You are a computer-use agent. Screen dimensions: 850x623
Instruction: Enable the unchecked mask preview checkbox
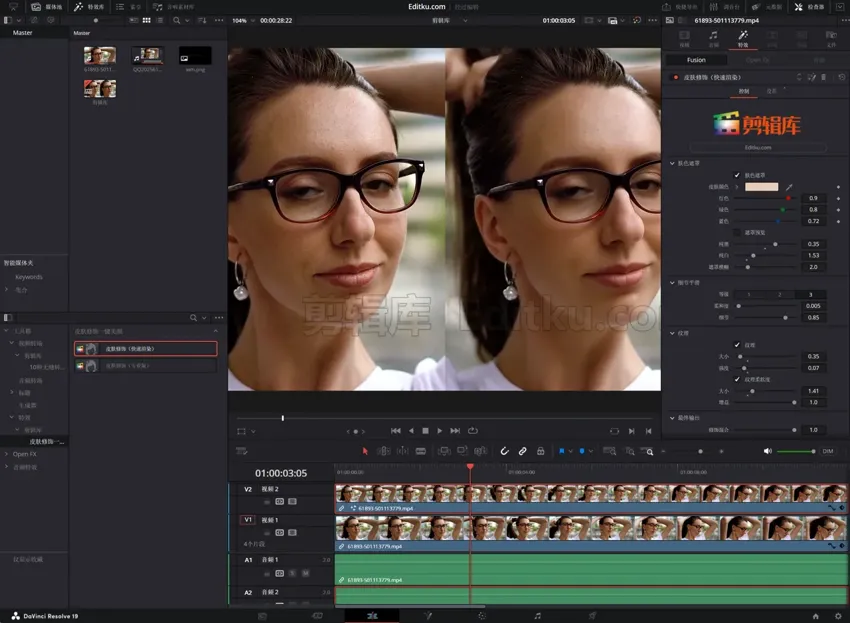737,233
